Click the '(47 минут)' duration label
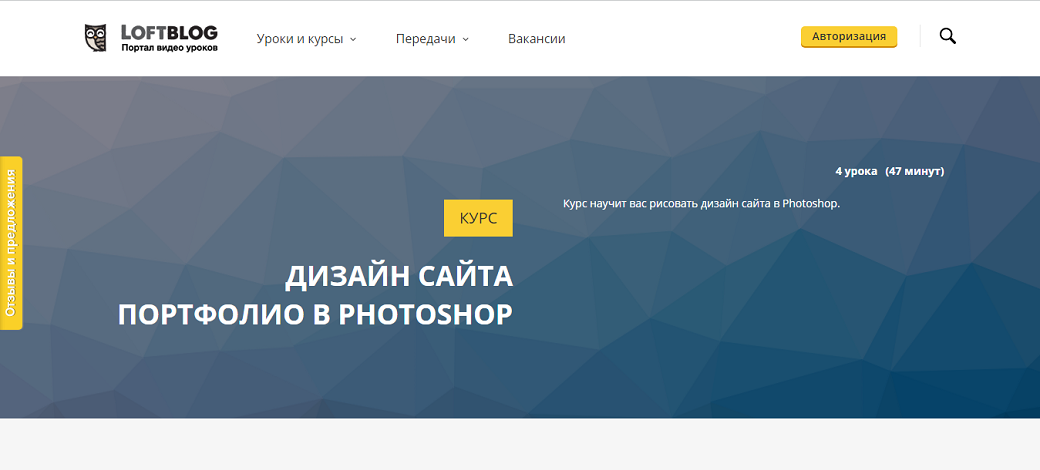This screenshot has width=1040, height=470. click(x=914, y=171)
